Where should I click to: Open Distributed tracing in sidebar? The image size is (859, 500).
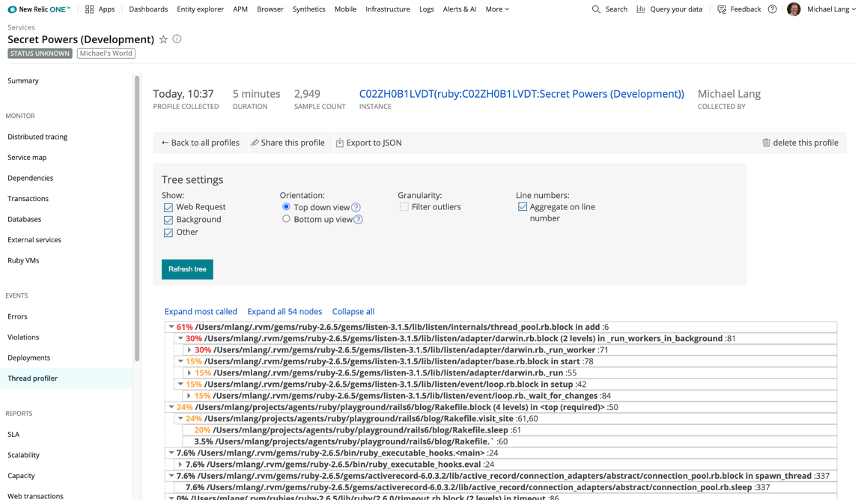click(37, 136)
